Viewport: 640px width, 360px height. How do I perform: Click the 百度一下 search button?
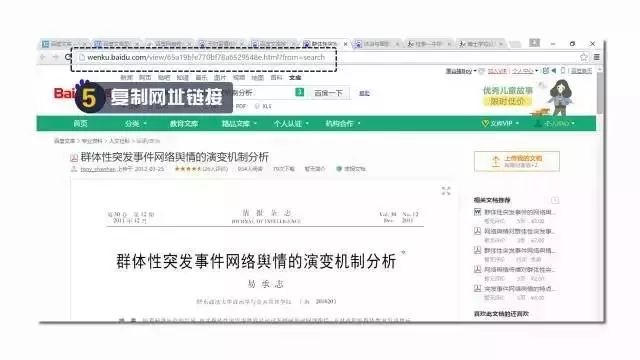click(328, 93)
